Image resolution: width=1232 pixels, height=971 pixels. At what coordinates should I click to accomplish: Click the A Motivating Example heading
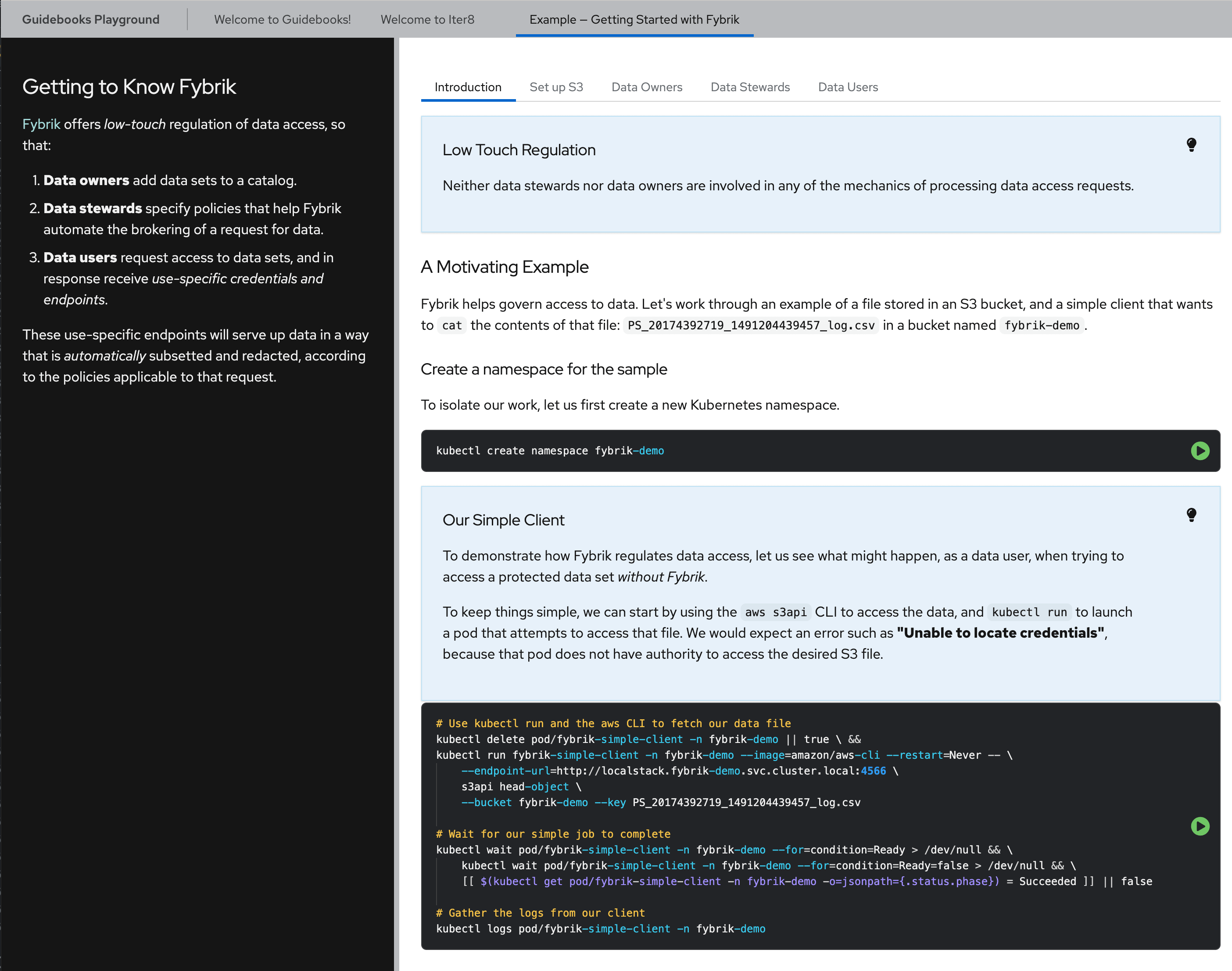coord(504,267)
